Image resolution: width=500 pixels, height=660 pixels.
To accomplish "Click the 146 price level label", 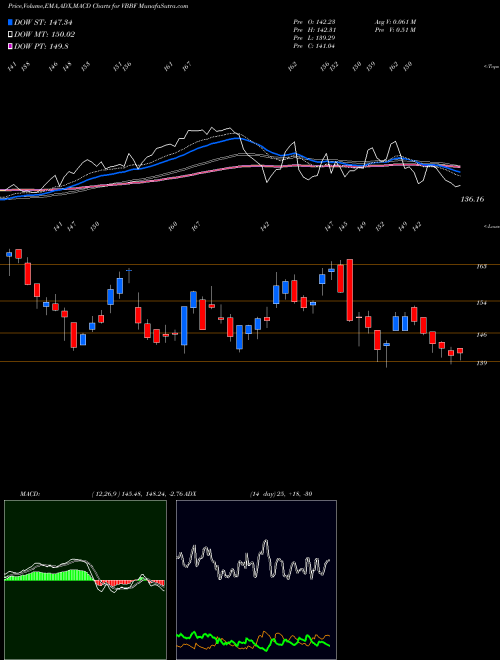I will tap(482, 335).
